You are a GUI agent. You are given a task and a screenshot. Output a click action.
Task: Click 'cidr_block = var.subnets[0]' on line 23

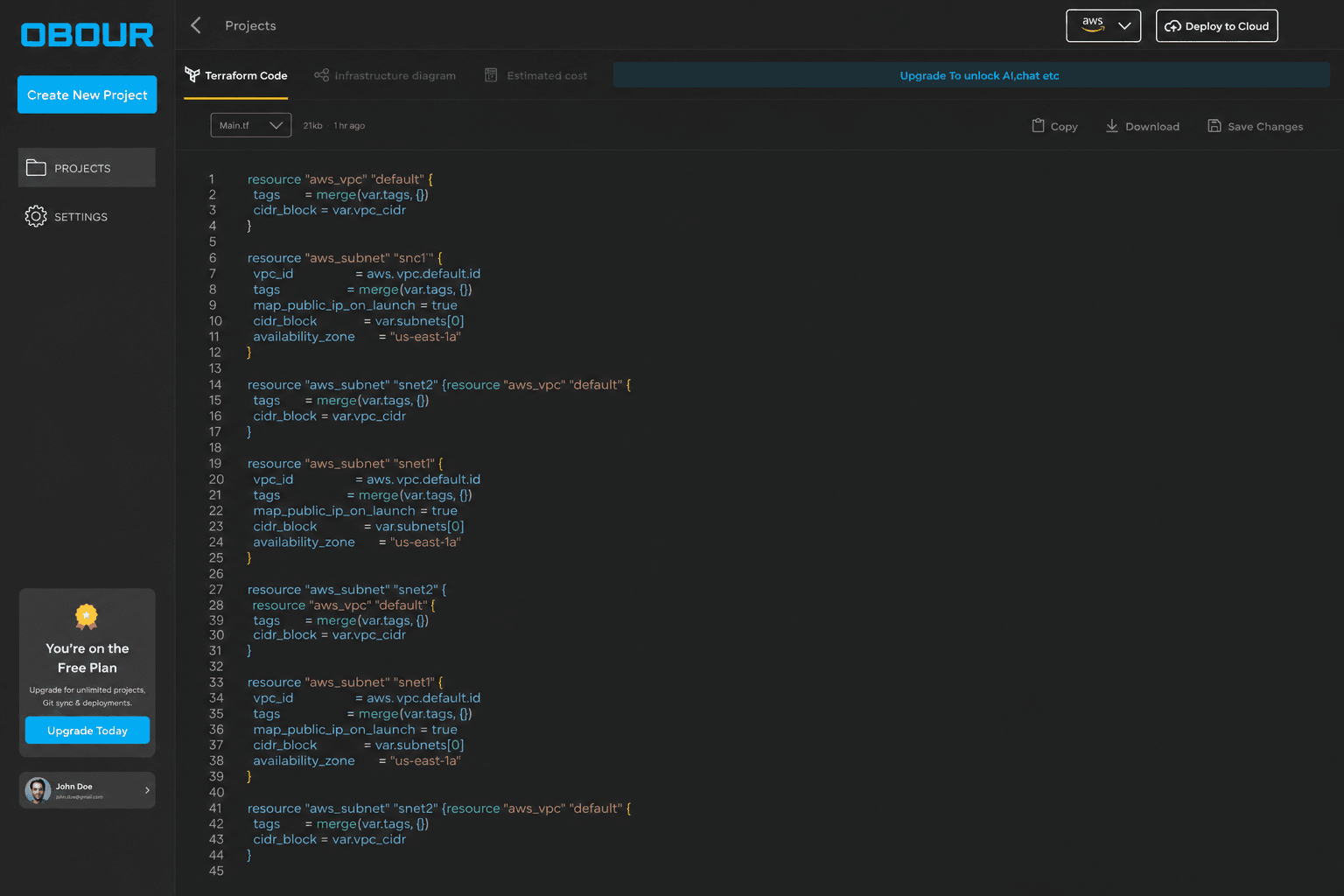pyautogui.click(x=359, y=527)
